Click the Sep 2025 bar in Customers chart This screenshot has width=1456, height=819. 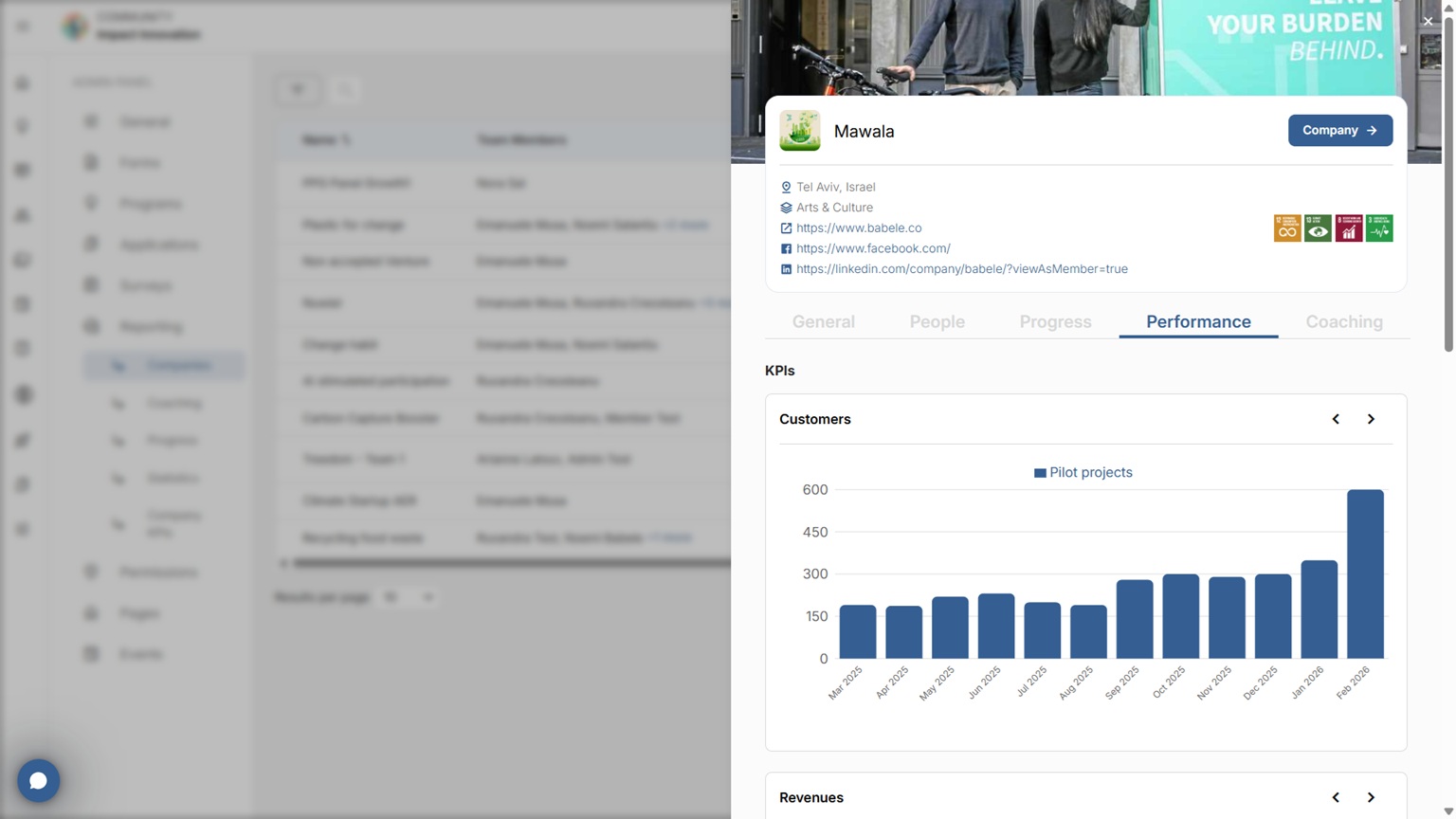(x=1135, y=618)
